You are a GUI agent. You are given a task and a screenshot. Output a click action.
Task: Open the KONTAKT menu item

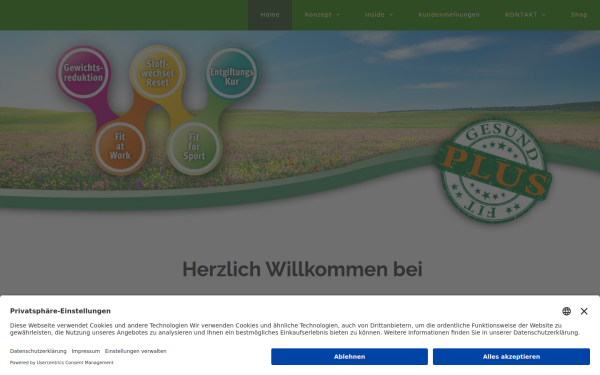click(521, 15)
